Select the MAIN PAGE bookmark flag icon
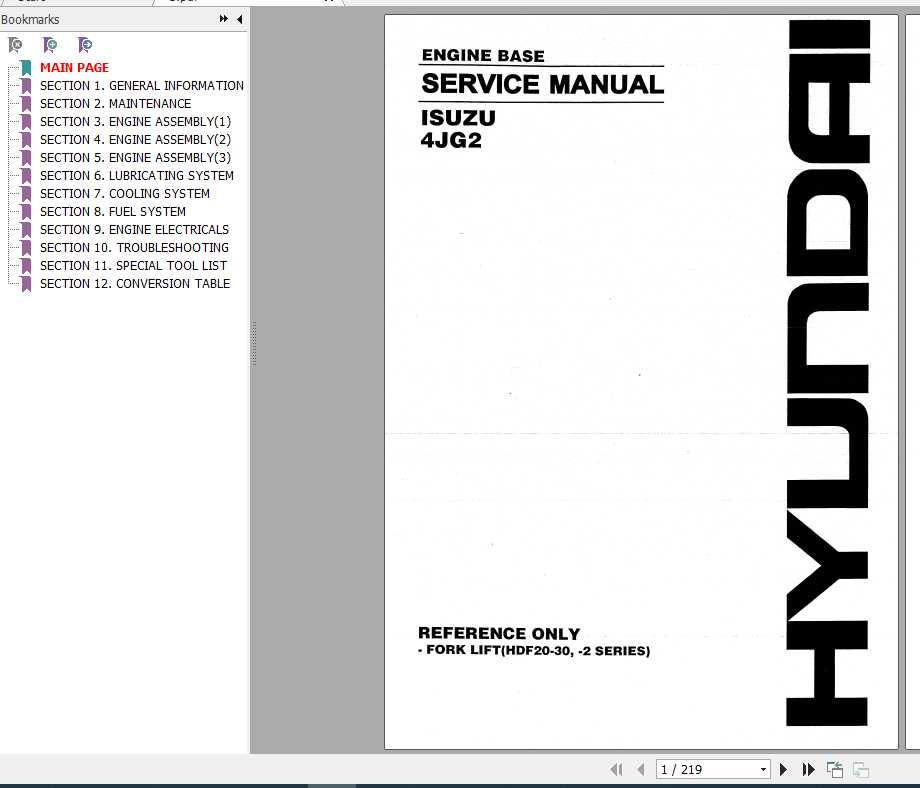Image resolution: width=920 pixels, height=788 pixels. [x=24, y=67]
